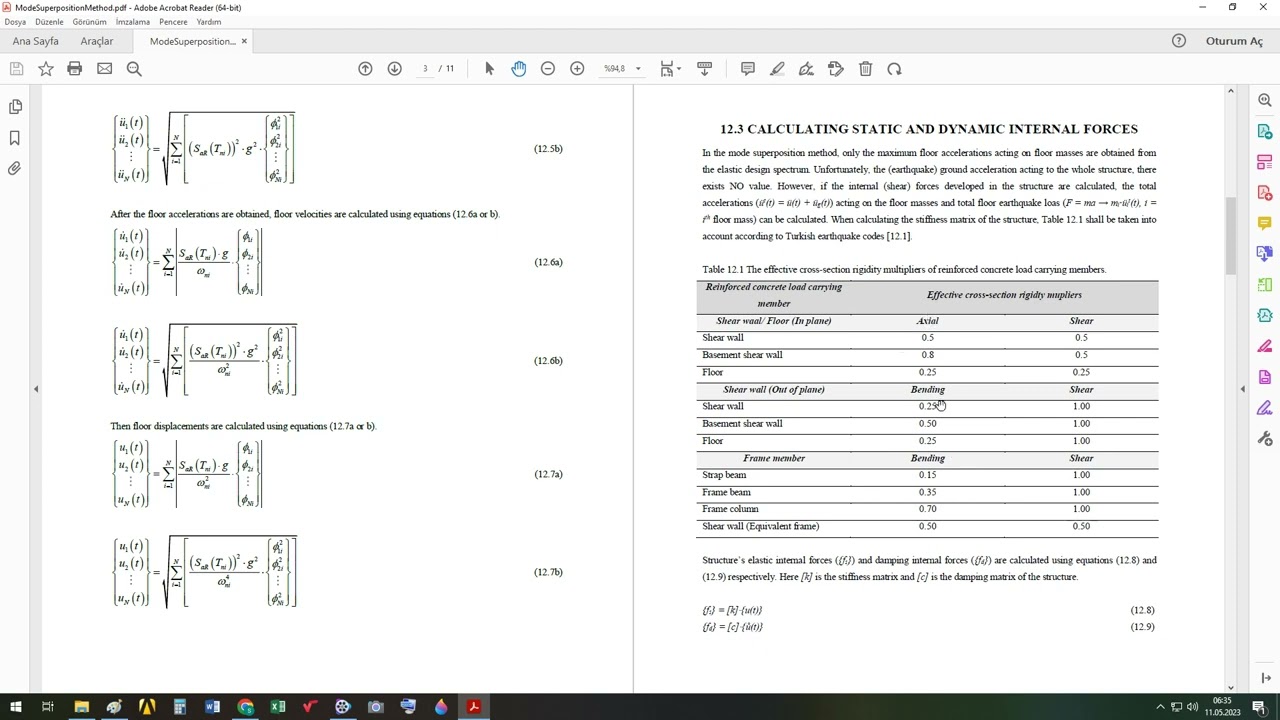Open More Tools wrench icon
The height and width of the screenshot is (720, 1280).
1264,439
